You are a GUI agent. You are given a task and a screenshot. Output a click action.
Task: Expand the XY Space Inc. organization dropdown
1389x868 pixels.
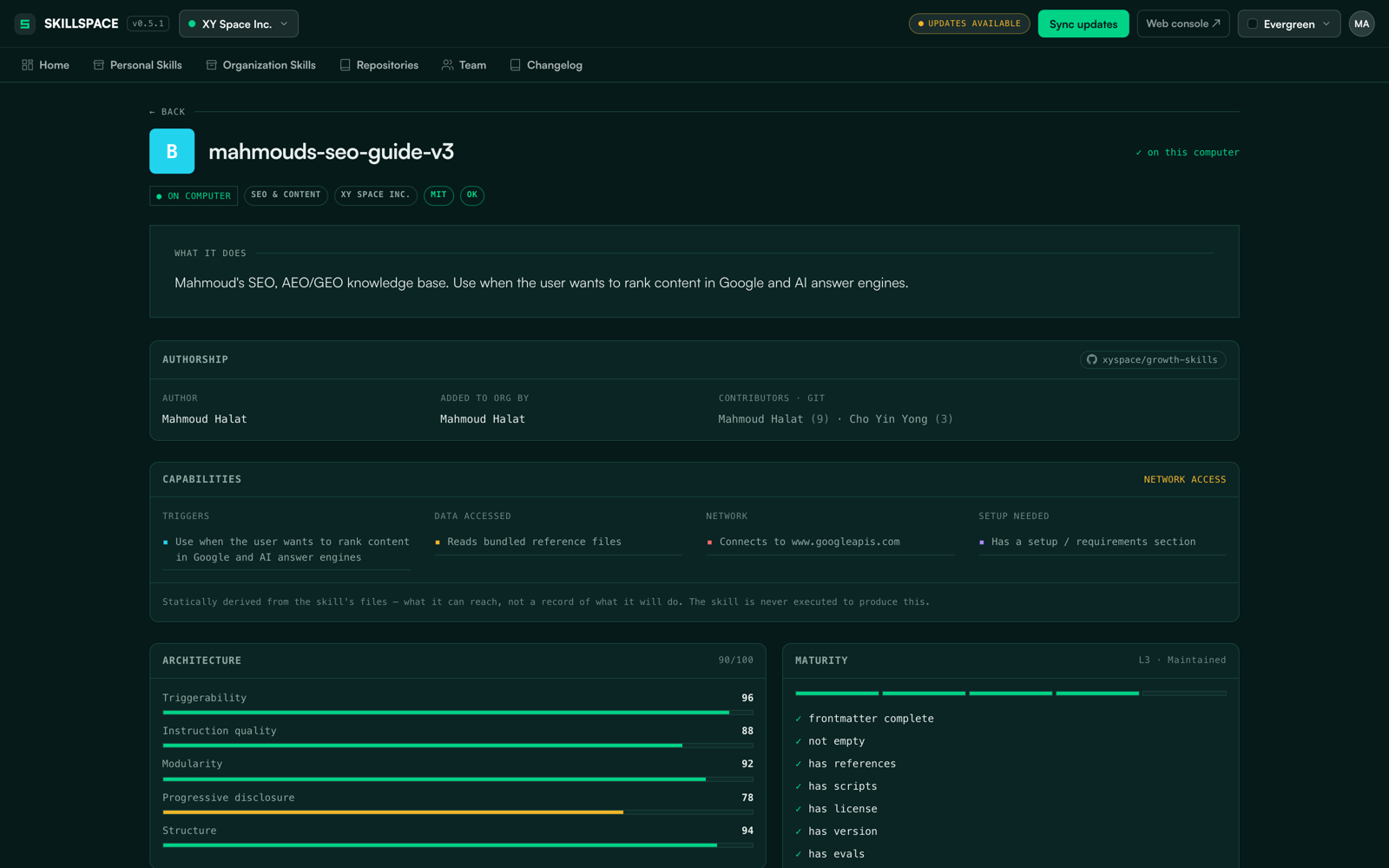coord(239,23)
